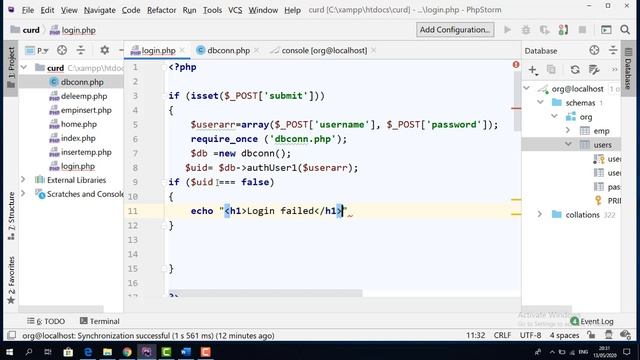Open the Edit menu
Viewport: 640px width, 360px height.
pyautogui.click(x=47, y=10)
